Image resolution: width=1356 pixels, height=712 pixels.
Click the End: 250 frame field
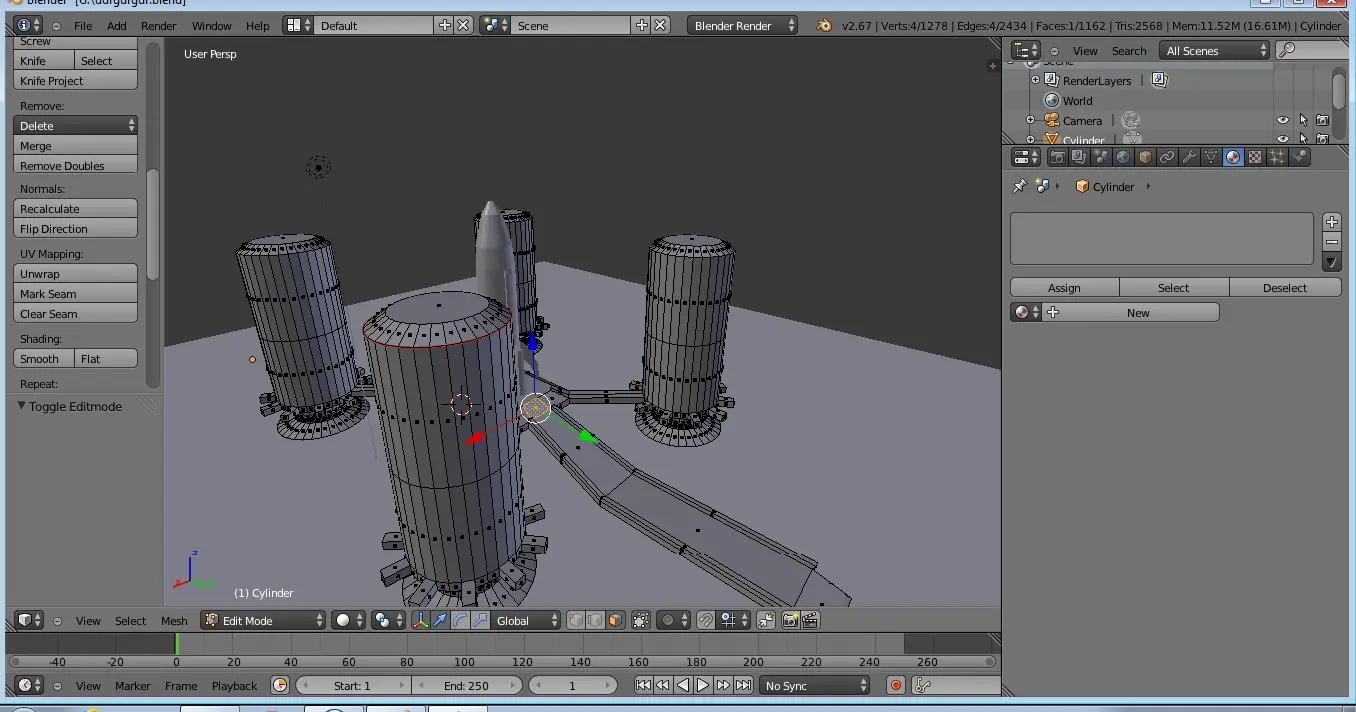pos(467,686)
